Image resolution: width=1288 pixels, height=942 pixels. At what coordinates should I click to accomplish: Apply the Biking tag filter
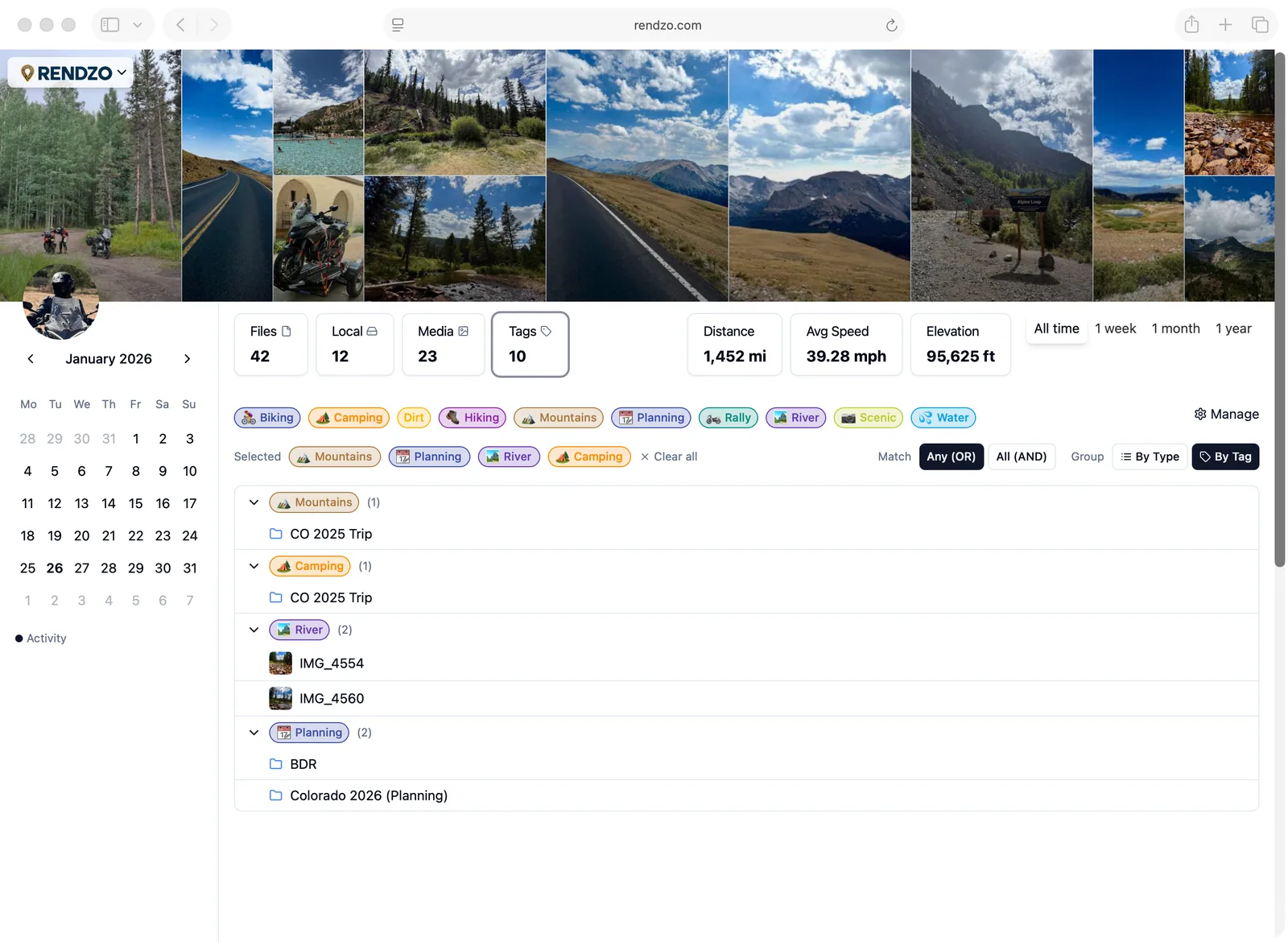tap(266, 417)
